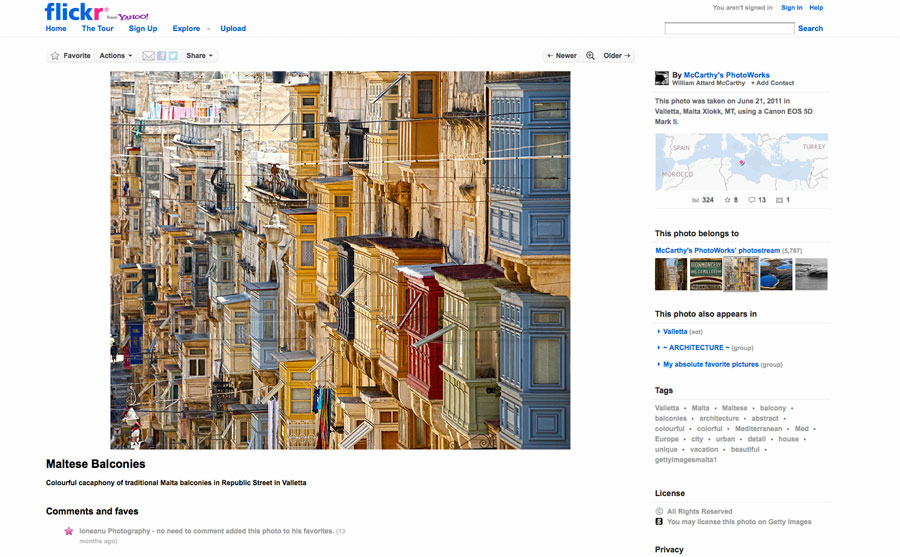
Task: Go to the Newer photo
Action: [x=562, y=56]
